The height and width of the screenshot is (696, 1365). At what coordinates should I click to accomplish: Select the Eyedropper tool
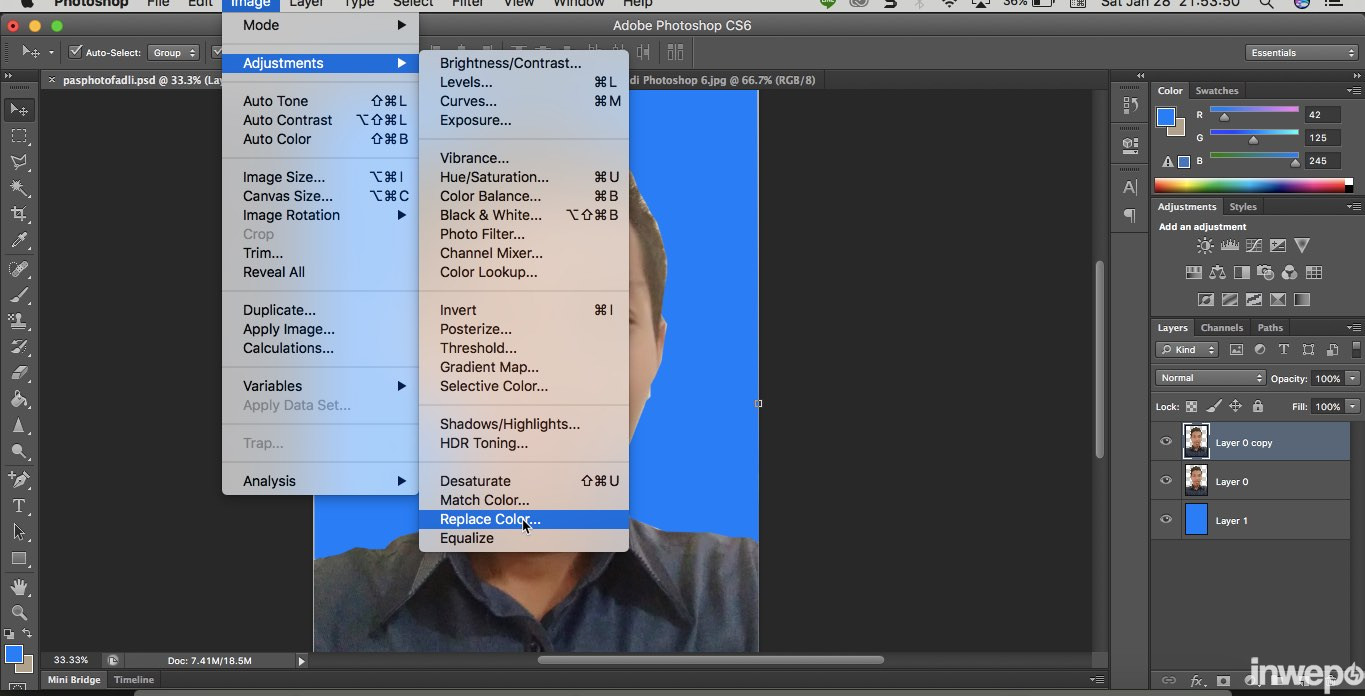(x=19, y=241)
